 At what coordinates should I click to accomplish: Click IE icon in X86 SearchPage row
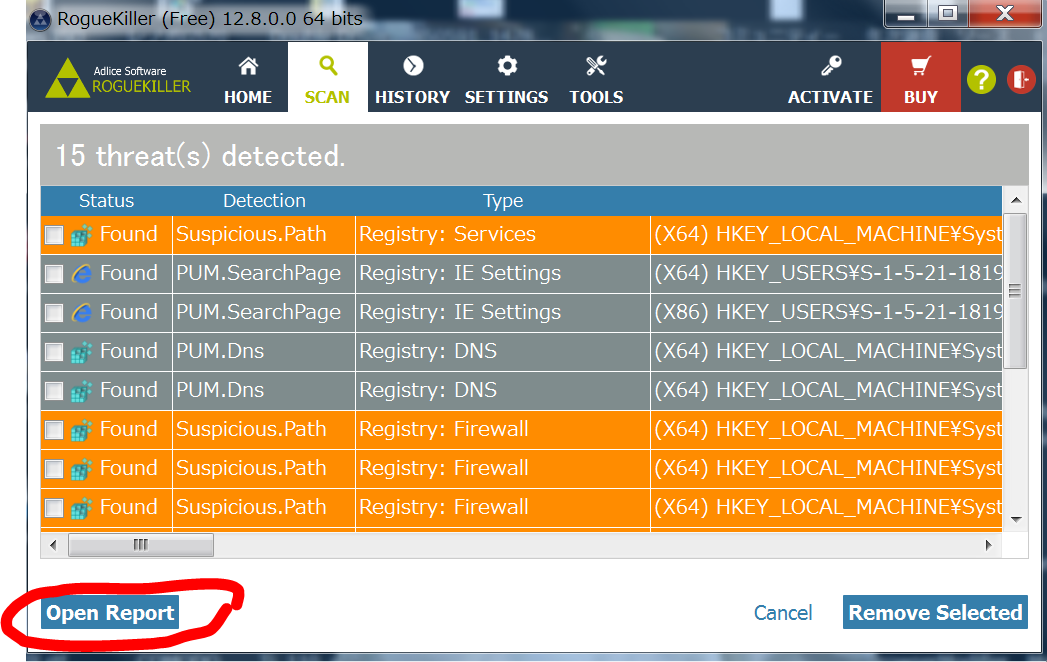coord(81,313)
